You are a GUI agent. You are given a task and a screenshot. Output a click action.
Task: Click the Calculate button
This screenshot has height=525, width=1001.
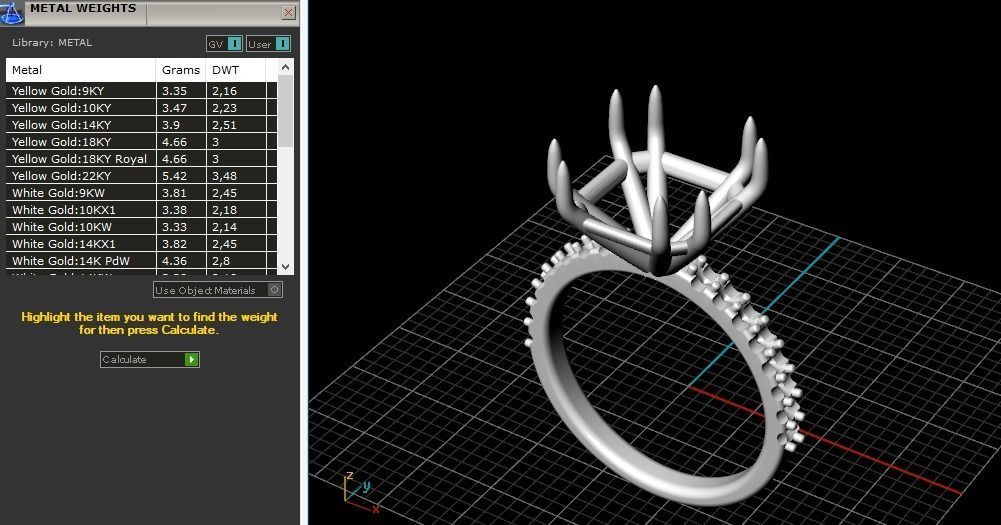(x=149, y=360)
